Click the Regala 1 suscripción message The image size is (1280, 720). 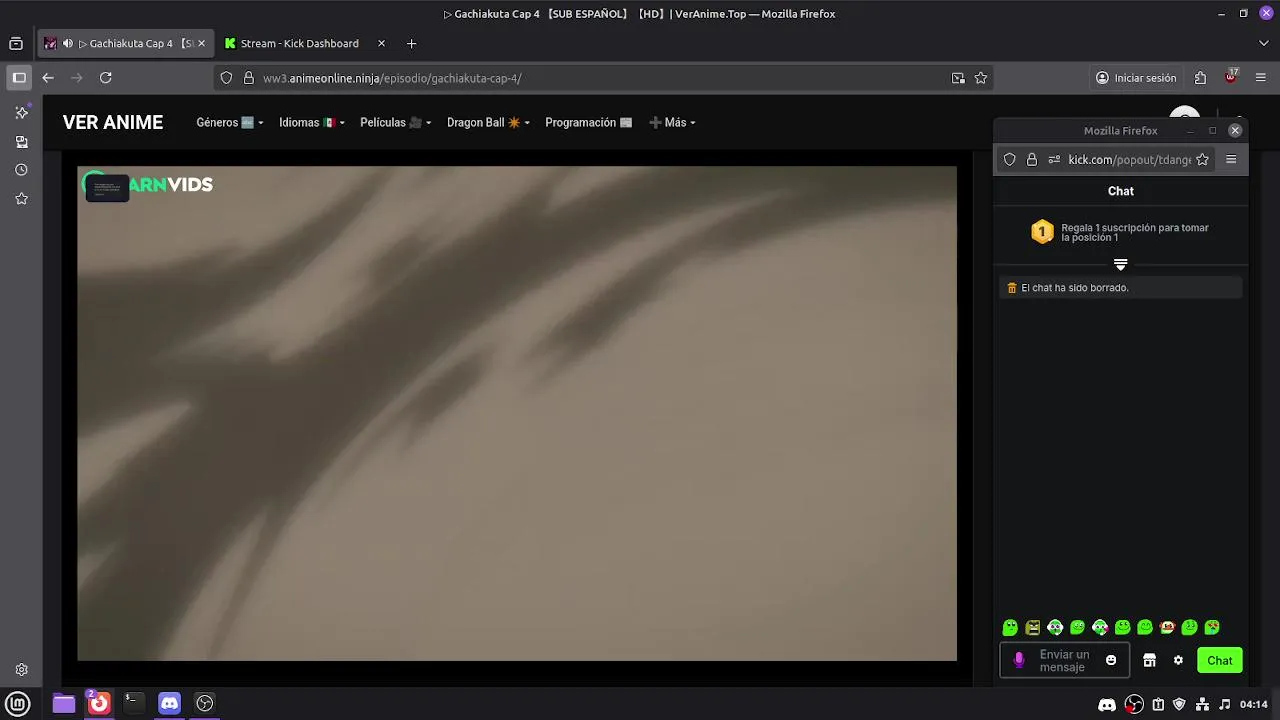(1135, 232)
